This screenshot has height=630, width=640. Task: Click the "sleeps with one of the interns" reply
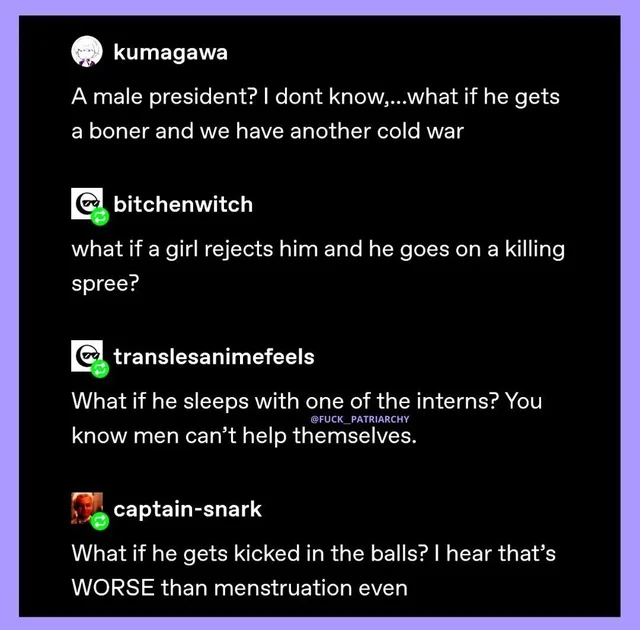(x=307, y=418)
